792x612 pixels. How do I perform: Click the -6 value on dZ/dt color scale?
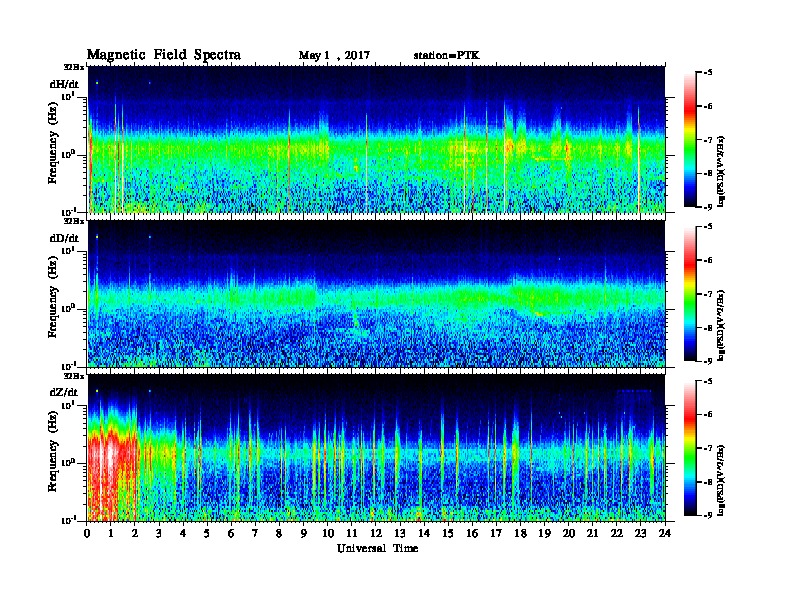(x=708, y=415)
